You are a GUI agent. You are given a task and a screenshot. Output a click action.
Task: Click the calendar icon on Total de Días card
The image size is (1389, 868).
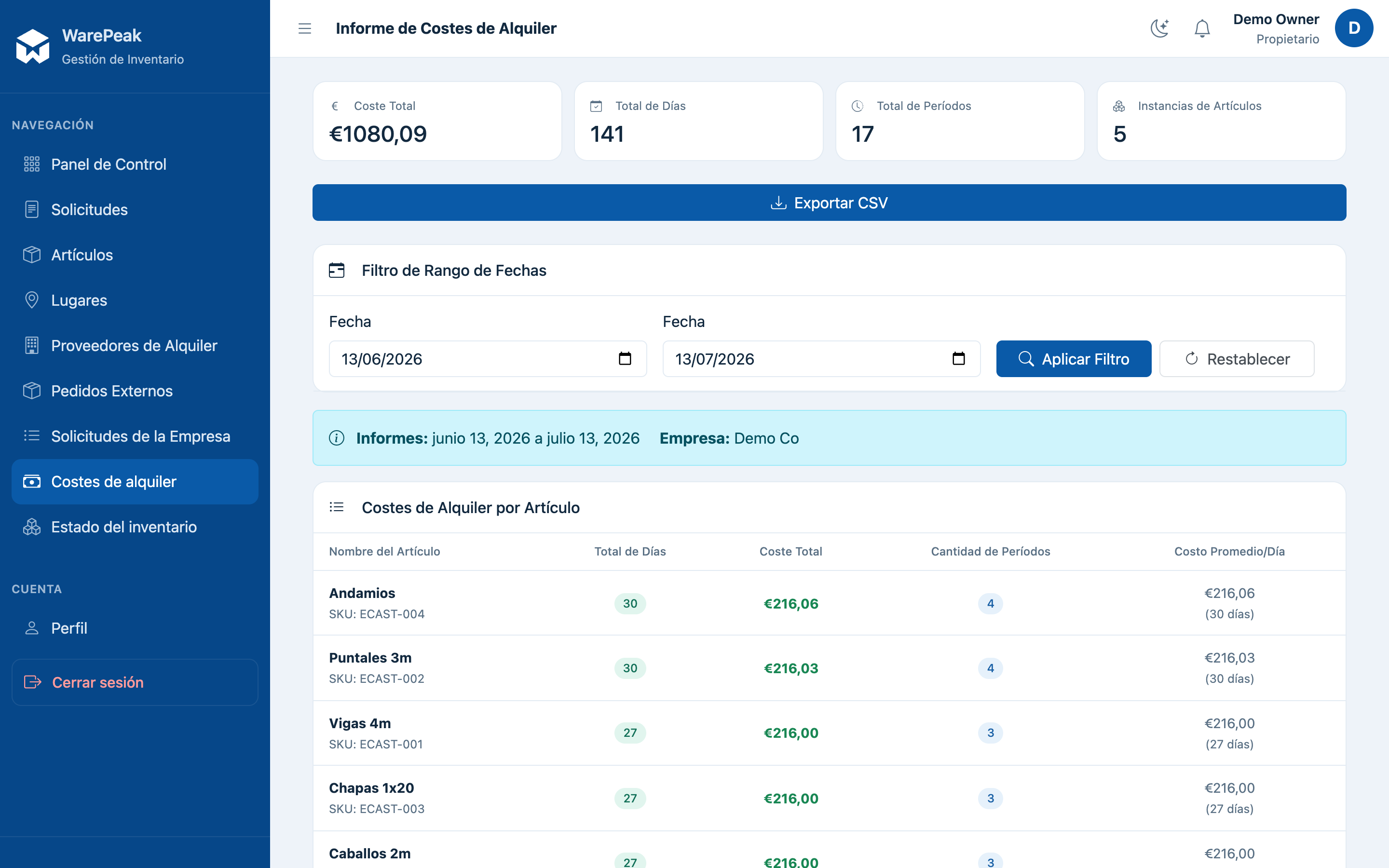click(x=596, y=106)
